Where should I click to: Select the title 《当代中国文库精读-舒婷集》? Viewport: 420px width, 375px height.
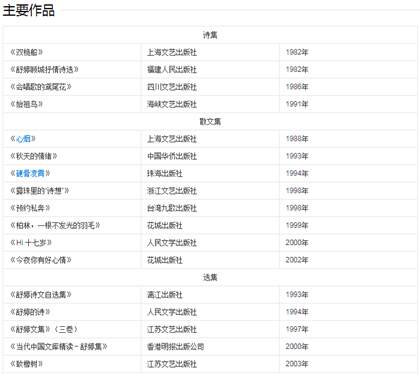click(59, 347)
